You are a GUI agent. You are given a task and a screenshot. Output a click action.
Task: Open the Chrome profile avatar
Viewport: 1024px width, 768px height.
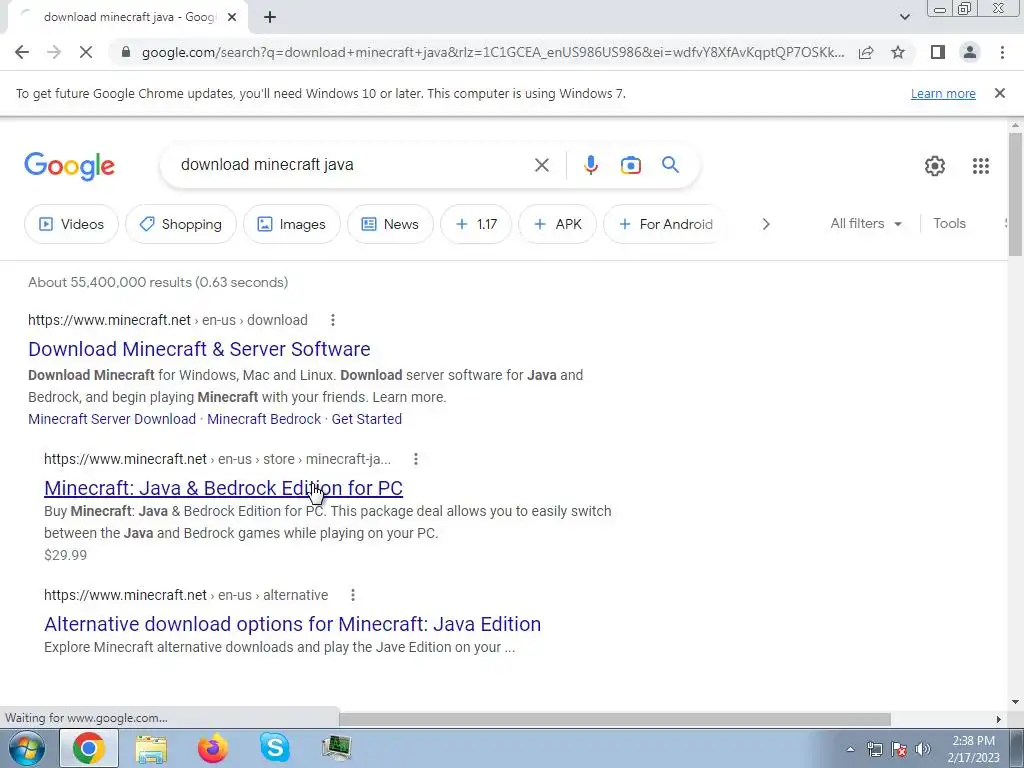(x=970, y=52)
